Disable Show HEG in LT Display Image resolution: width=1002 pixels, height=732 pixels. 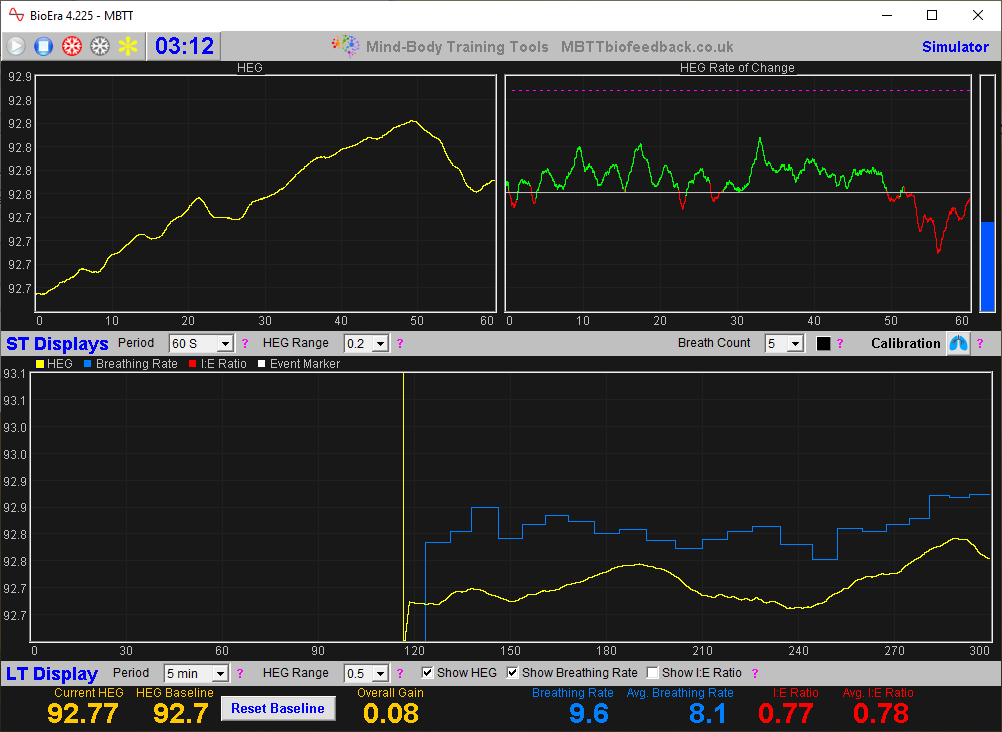428,672
